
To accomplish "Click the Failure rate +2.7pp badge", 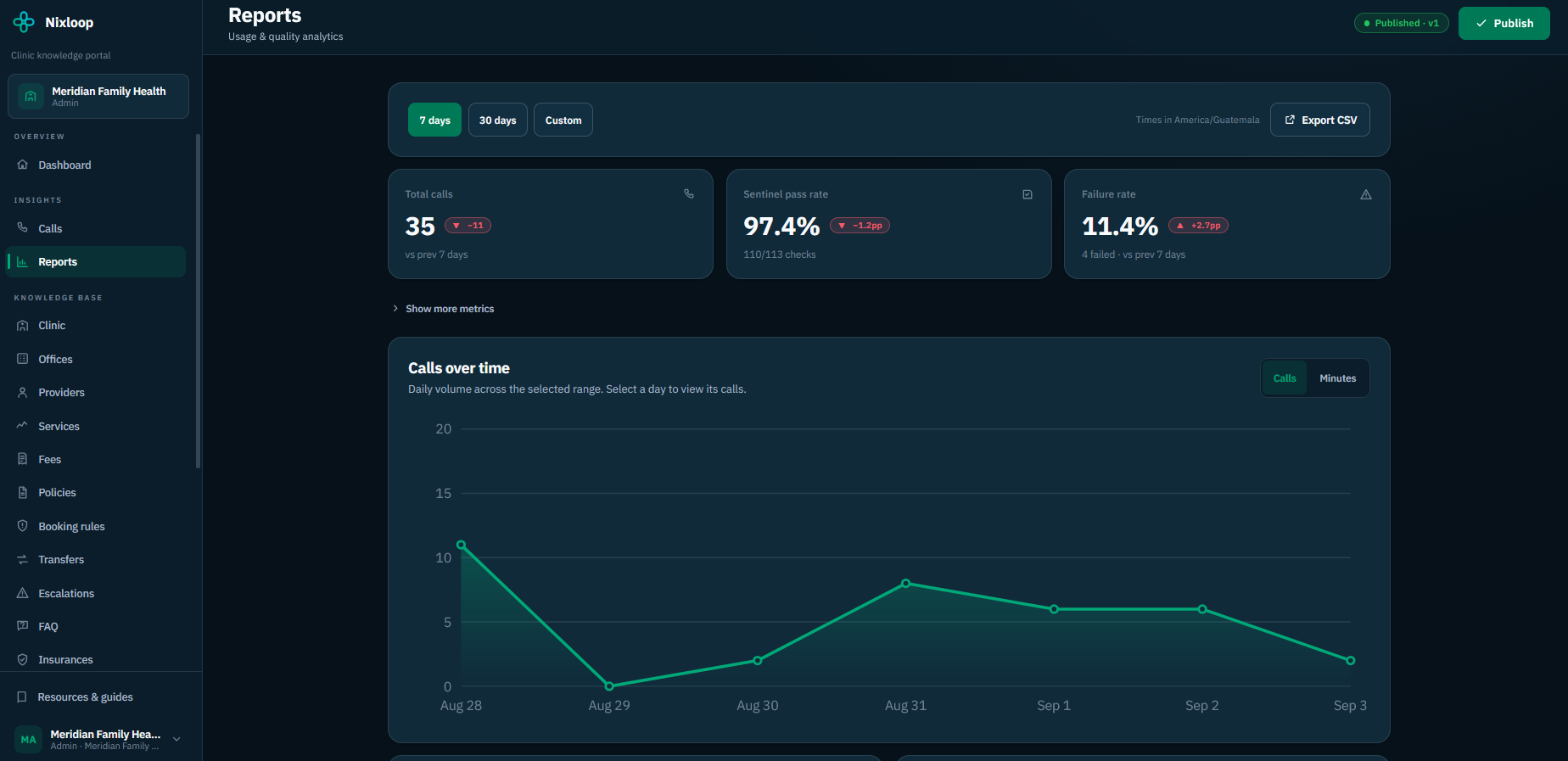I will pyautogui.click(x=1198, y=226).
